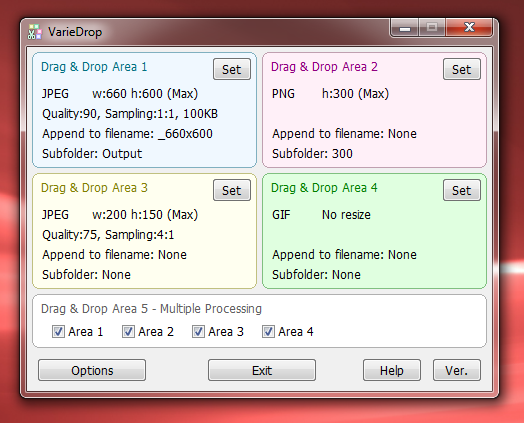Open Set for Drag & Drop Area 2
Viewport: 524px width, 423px height.
pyautogui.click(x=462, y=69)
